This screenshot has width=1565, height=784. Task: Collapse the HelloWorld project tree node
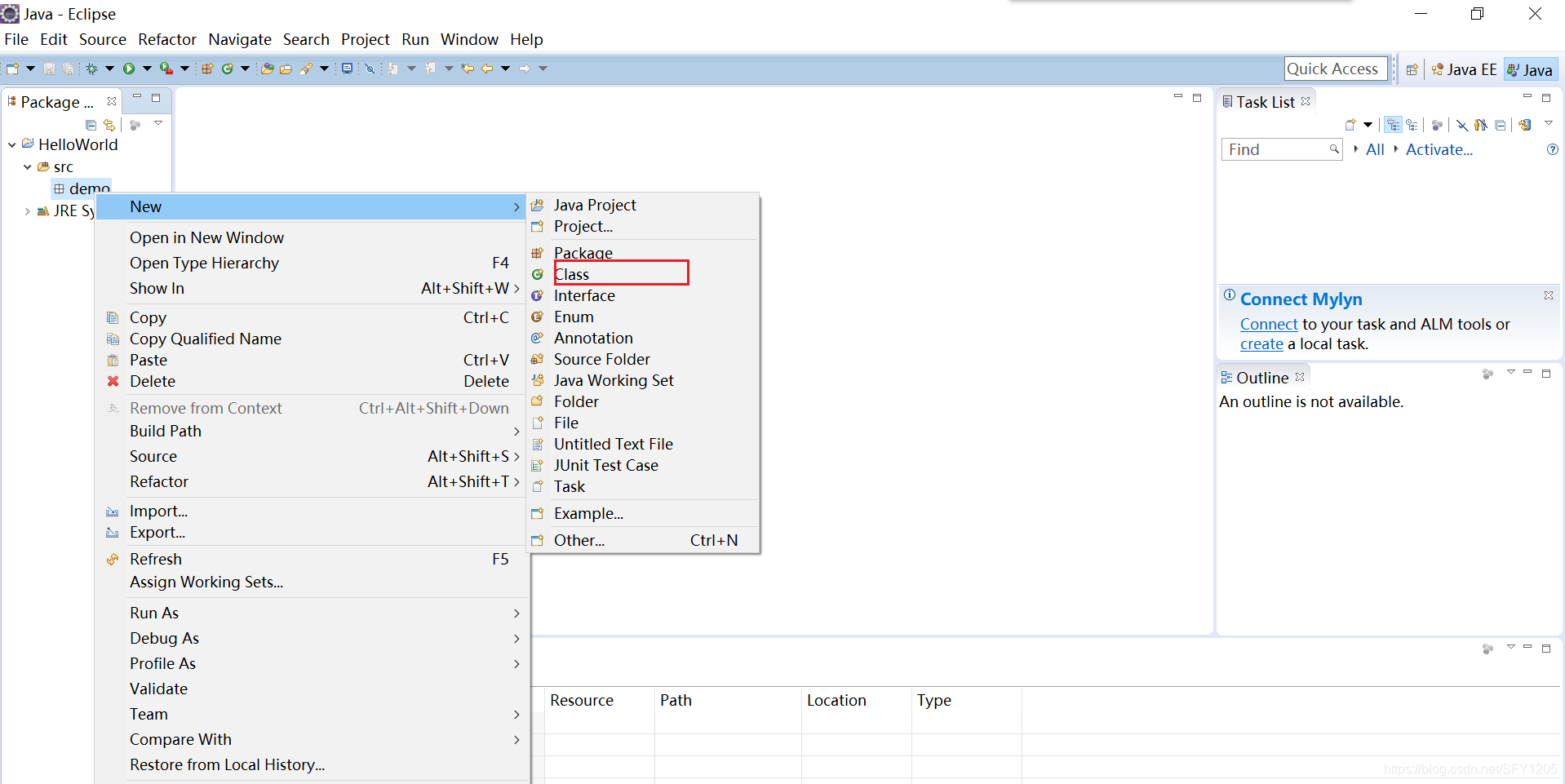[12, 144]
